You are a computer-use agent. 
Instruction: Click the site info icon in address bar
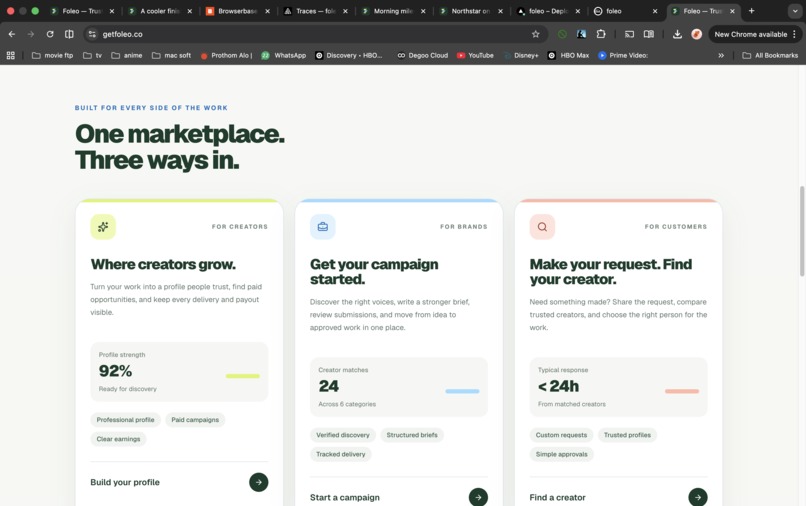[x=92, y=34]
